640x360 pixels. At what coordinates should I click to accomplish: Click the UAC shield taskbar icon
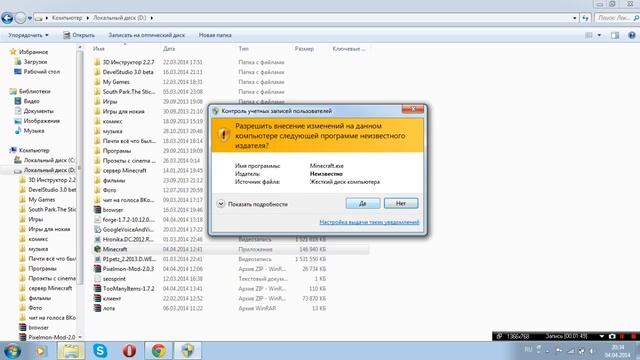coord(188,351)
